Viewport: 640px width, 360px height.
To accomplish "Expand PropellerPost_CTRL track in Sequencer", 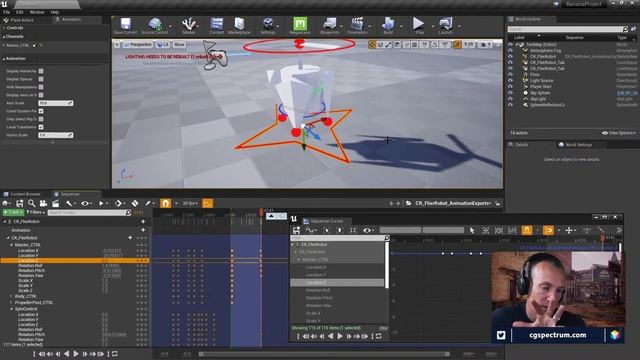I will (11, 303).
